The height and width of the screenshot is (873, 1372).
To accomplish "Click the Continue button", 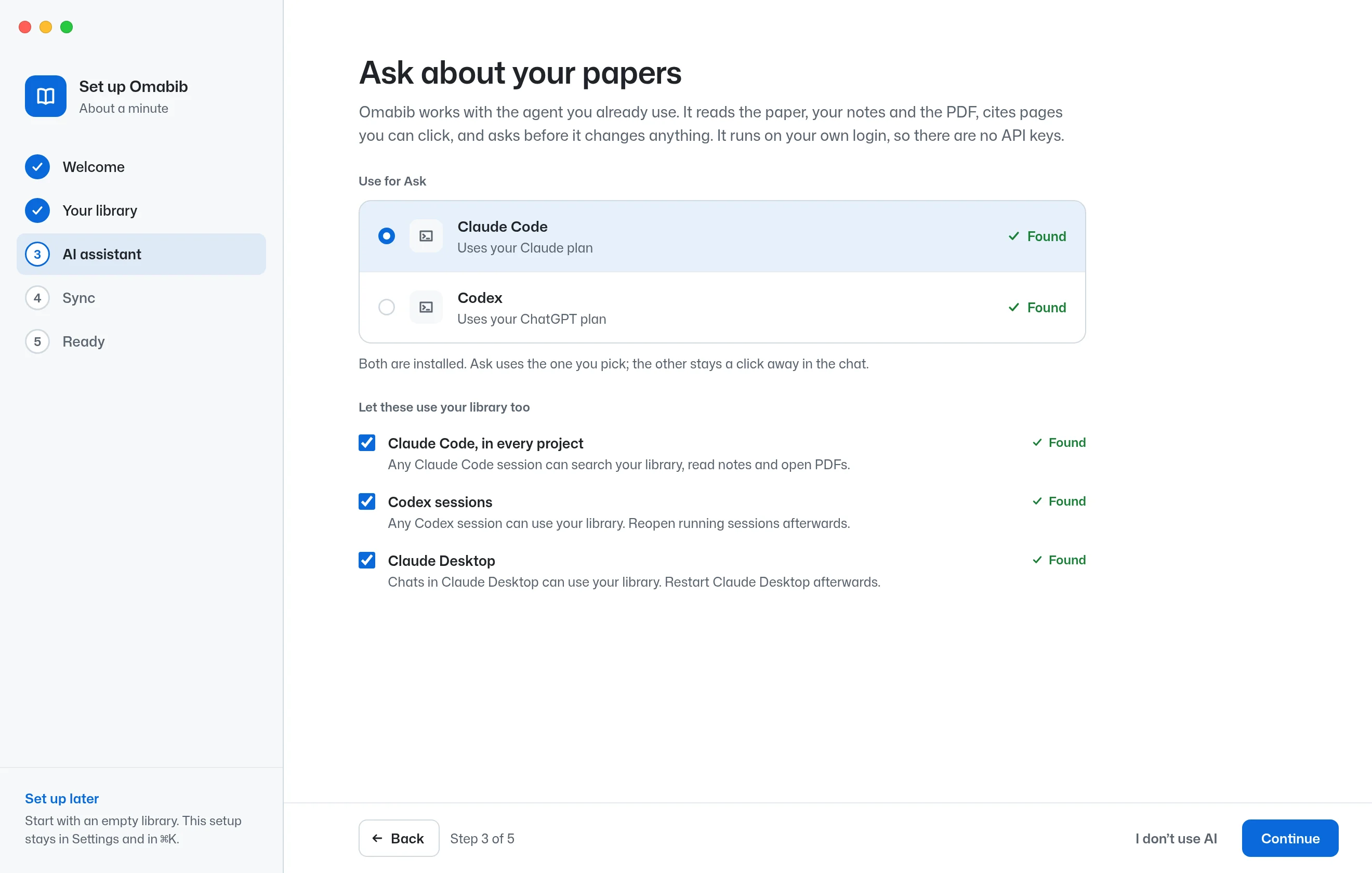I will pos(1290,838).
